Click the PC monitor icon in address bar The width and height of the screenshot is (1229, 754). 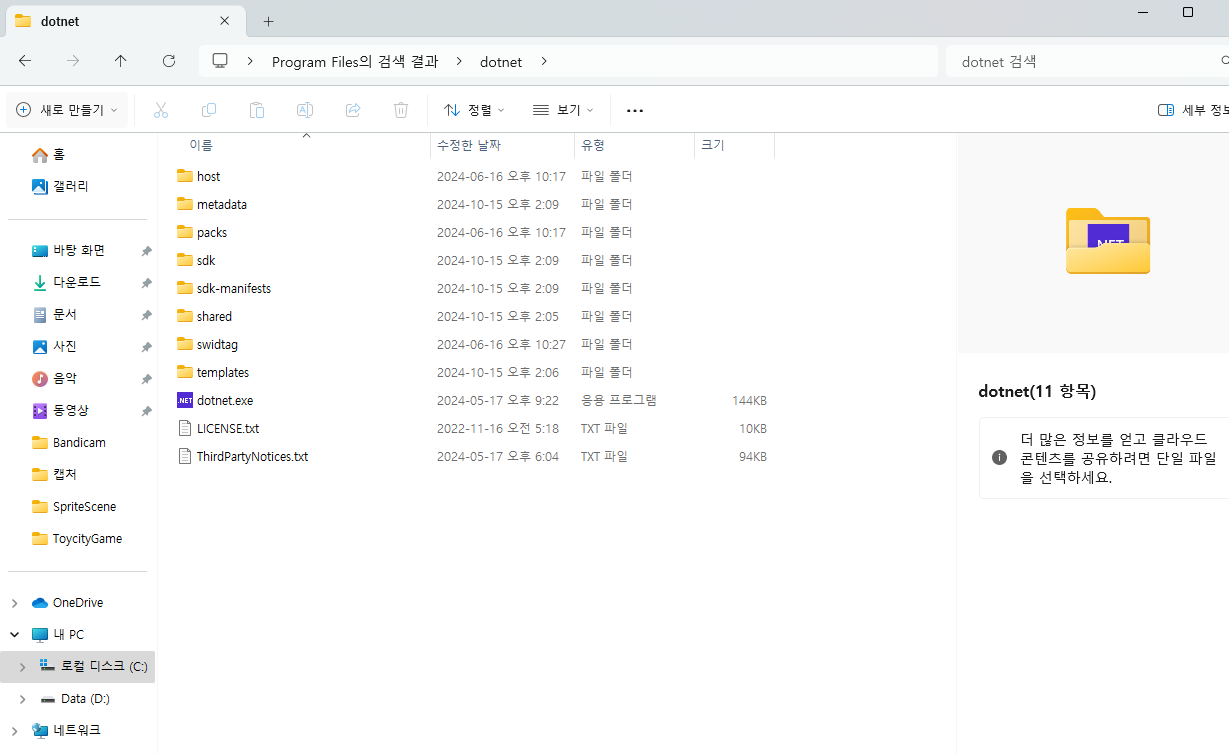220,61
